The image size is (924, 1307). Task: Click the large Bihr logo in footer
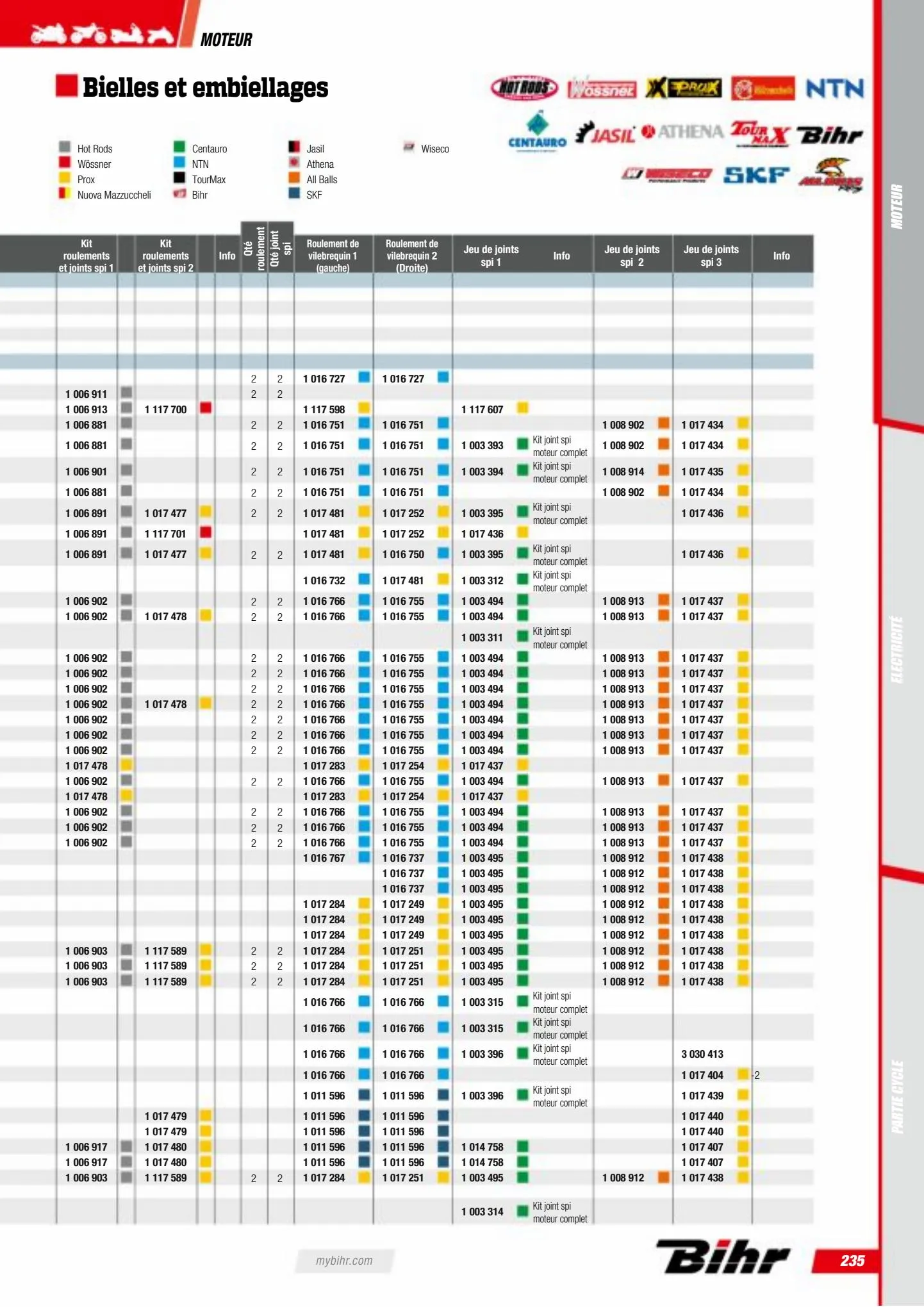[x=723, y=1256]
